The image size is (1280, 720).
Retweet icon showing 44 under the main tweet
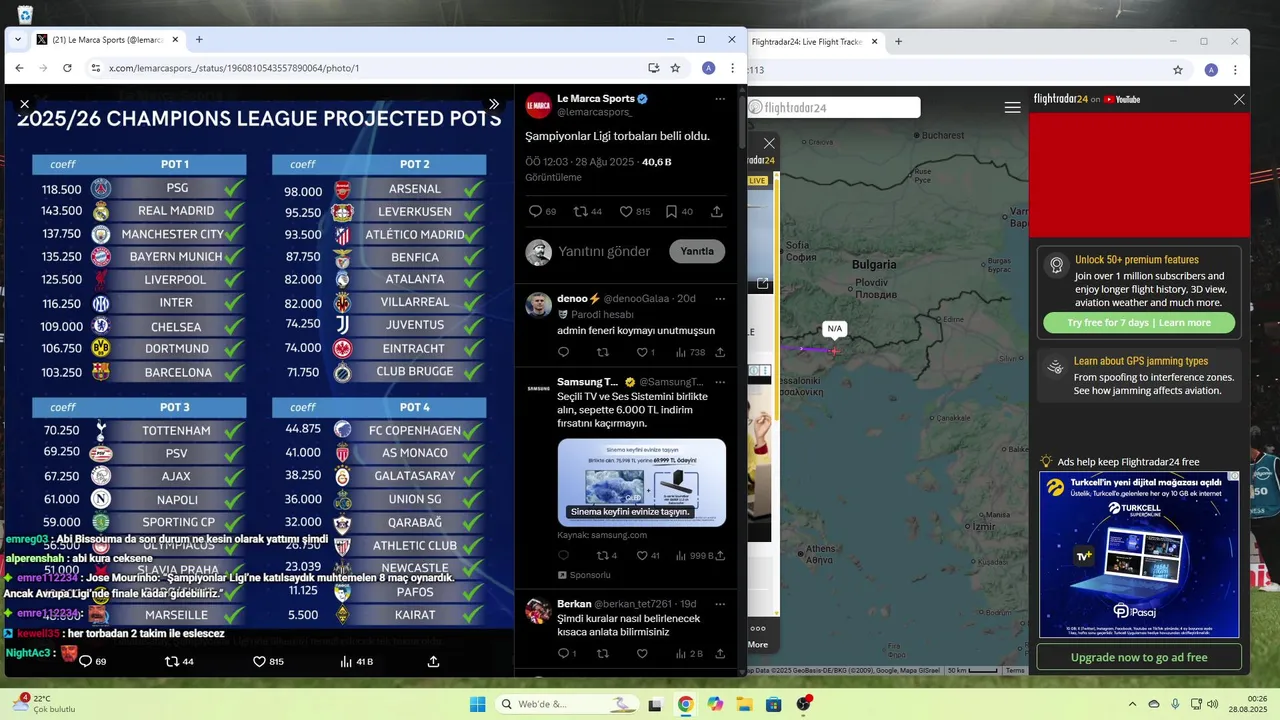point(587,211)
